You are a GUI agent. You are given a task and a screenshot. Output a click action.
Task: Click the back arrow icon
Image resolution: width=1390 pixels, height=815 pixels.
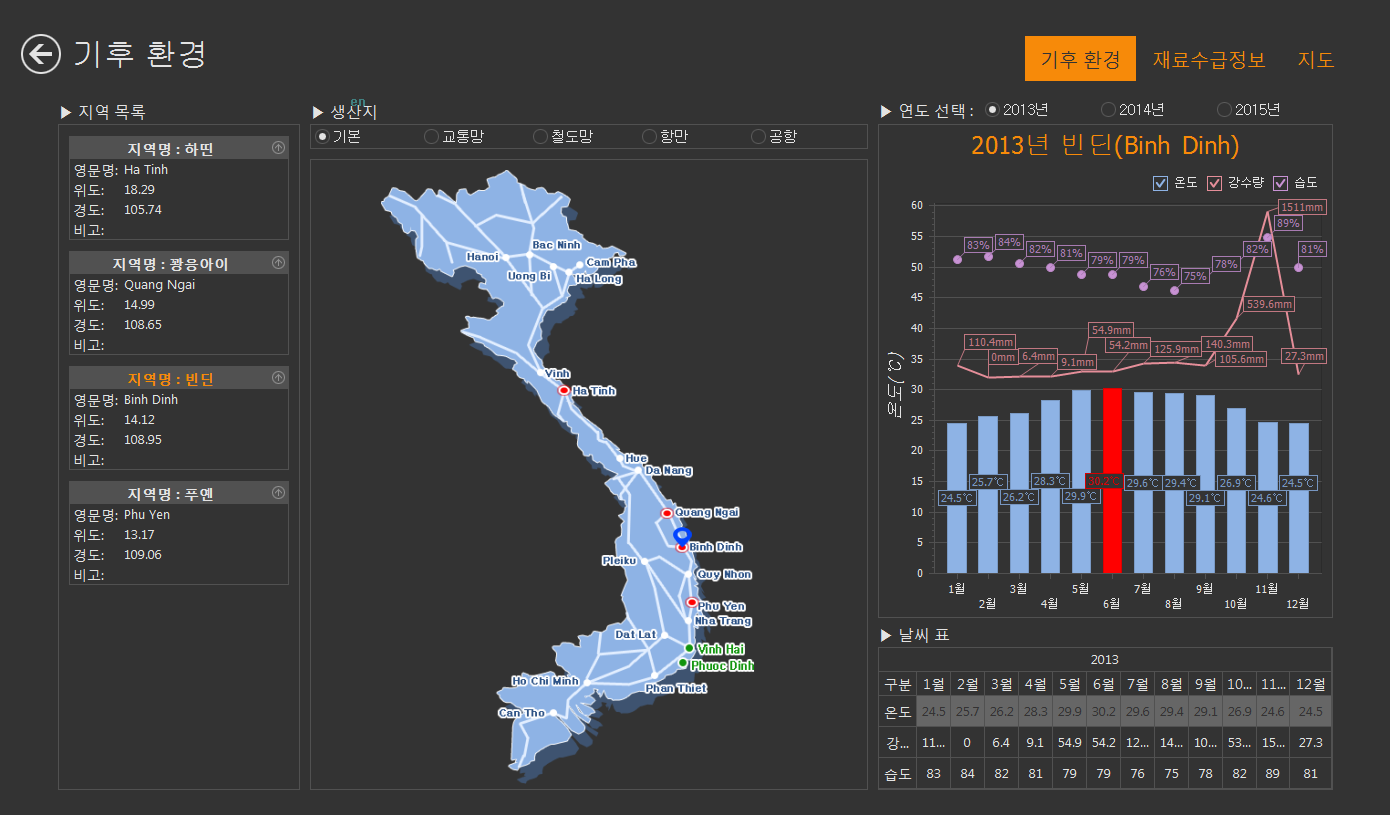[41, 54]
